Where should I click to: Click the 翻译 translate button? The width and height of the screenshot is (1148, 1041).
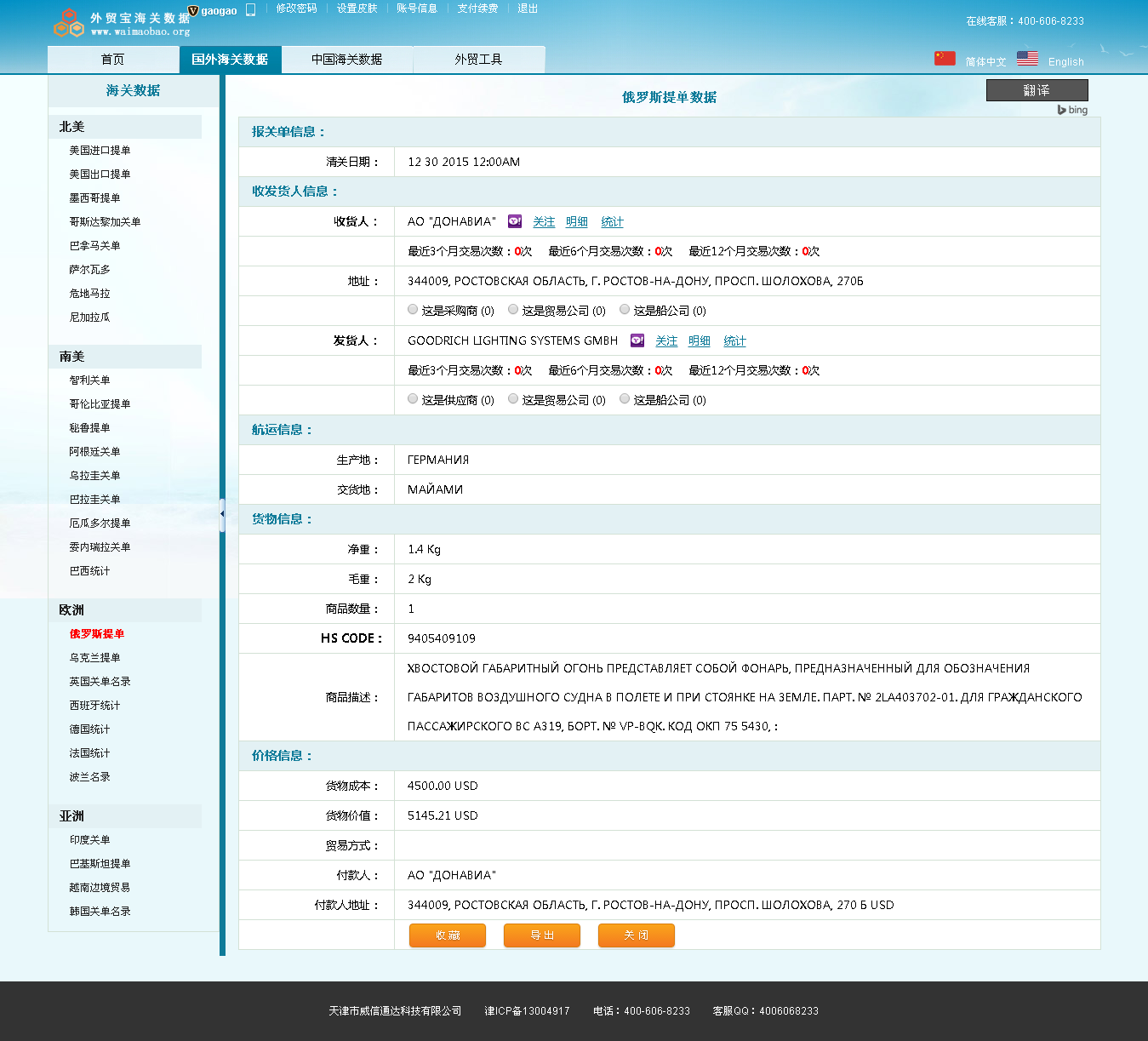tap(1037, 90)
